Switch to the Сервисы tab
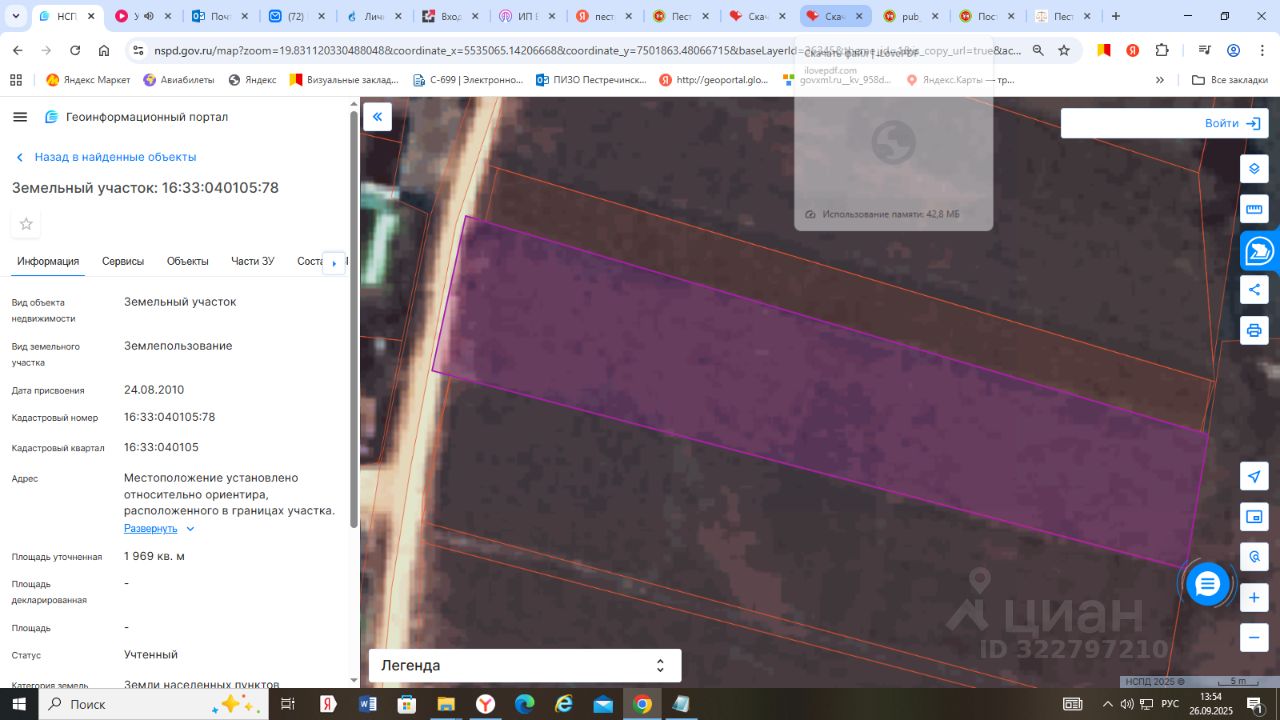The height and width of the screenshot is (720, 1280). [x=123, y=261]
